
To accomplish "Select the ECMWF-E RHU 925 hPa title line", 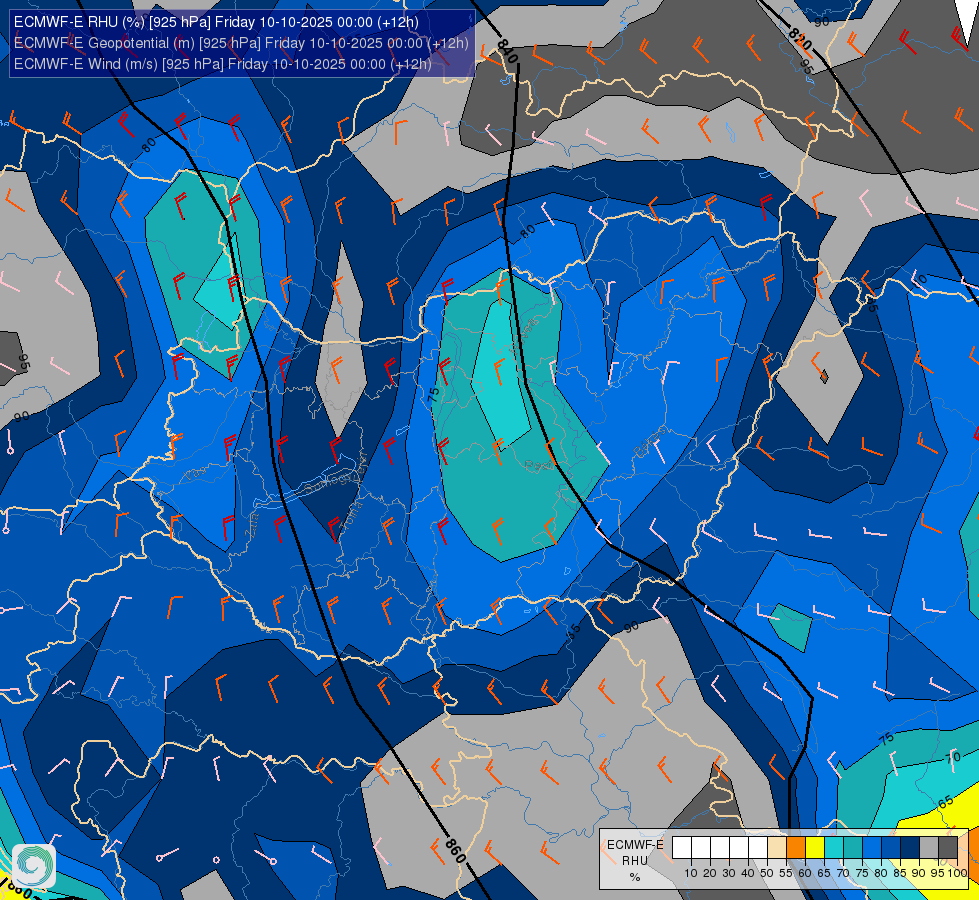I will [x=216, y=22].
